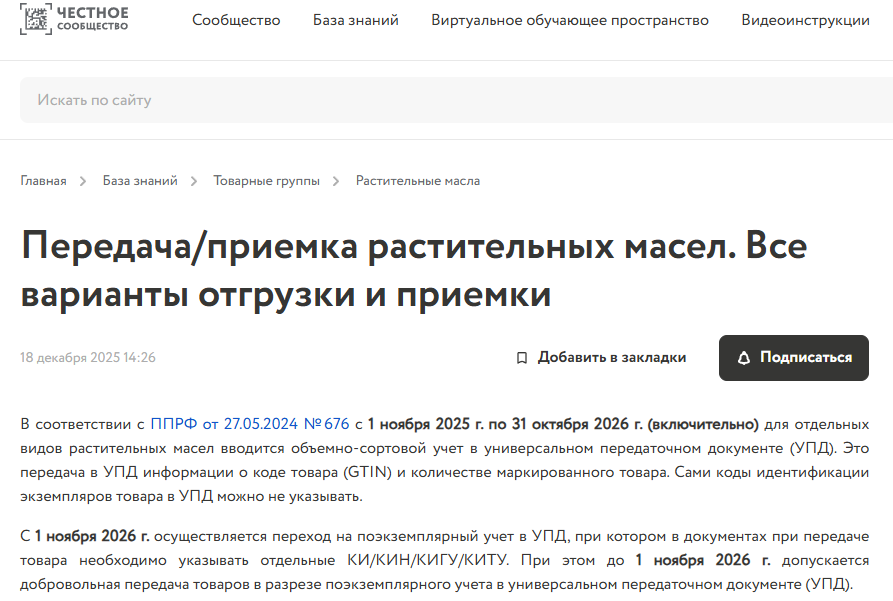Click the Добавить в закладки text
The image size is (893, 601).
611,358
